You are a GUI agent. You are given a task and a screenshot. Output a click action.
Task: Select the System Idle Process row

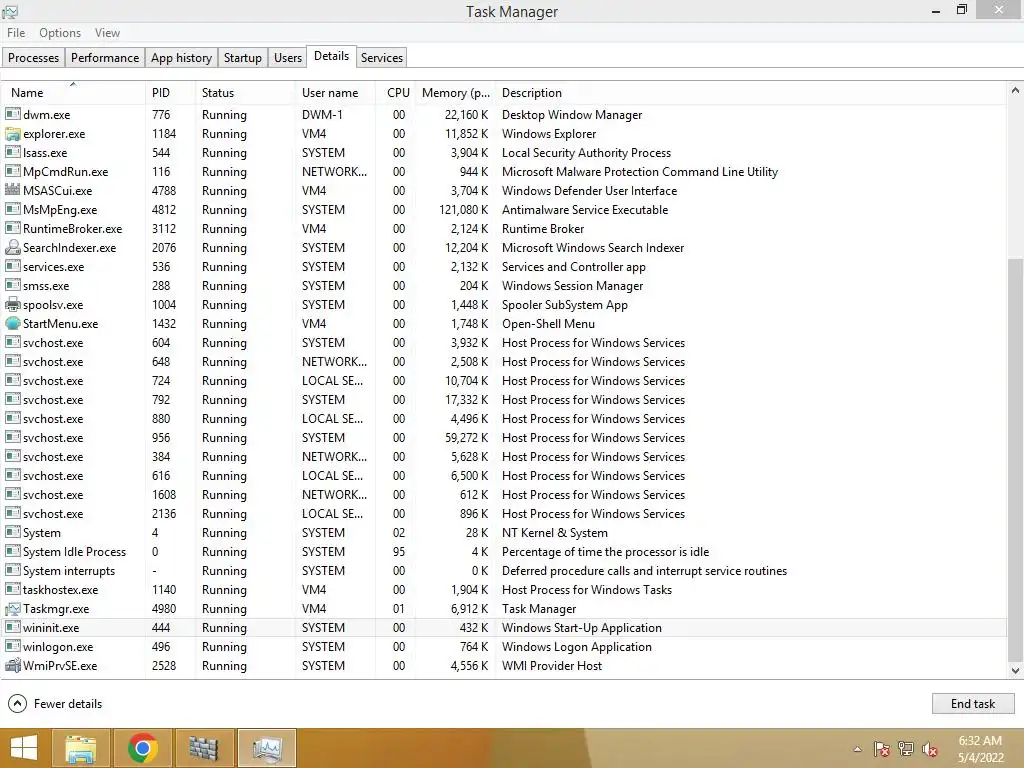[x=504, y=552]
